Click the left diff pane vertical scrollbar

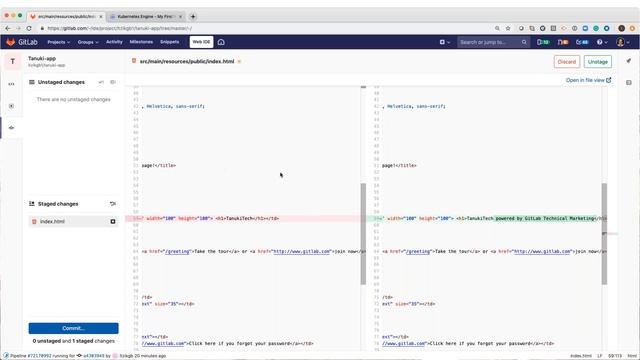pyautogui.click(x=363, y=234)
